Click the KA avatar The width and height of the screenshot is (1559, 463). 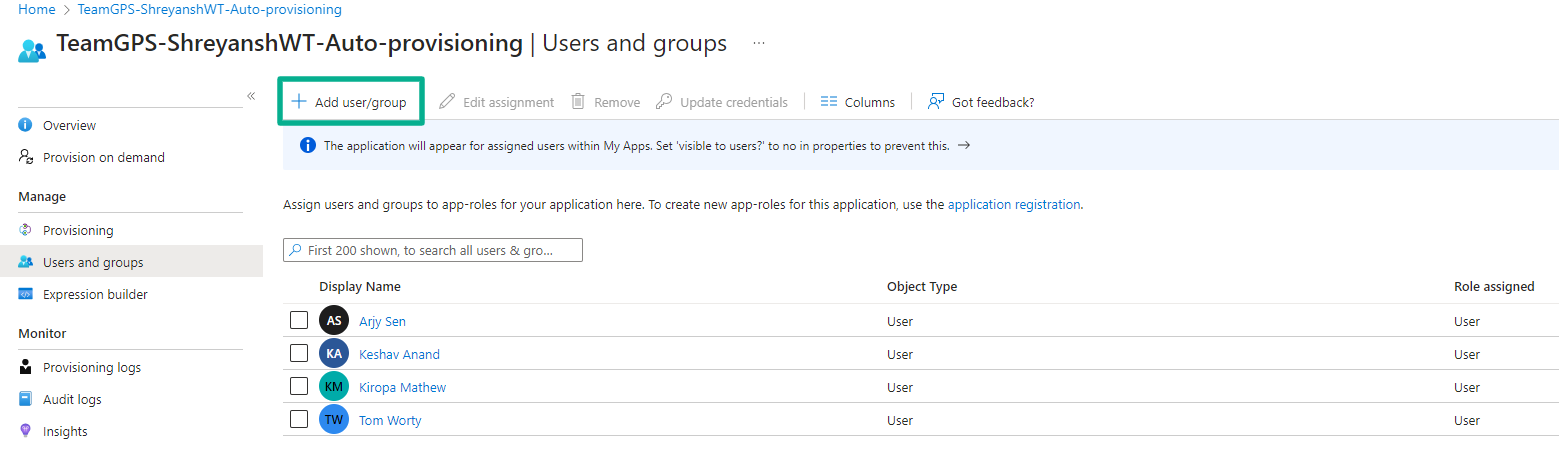coord(334,354)
